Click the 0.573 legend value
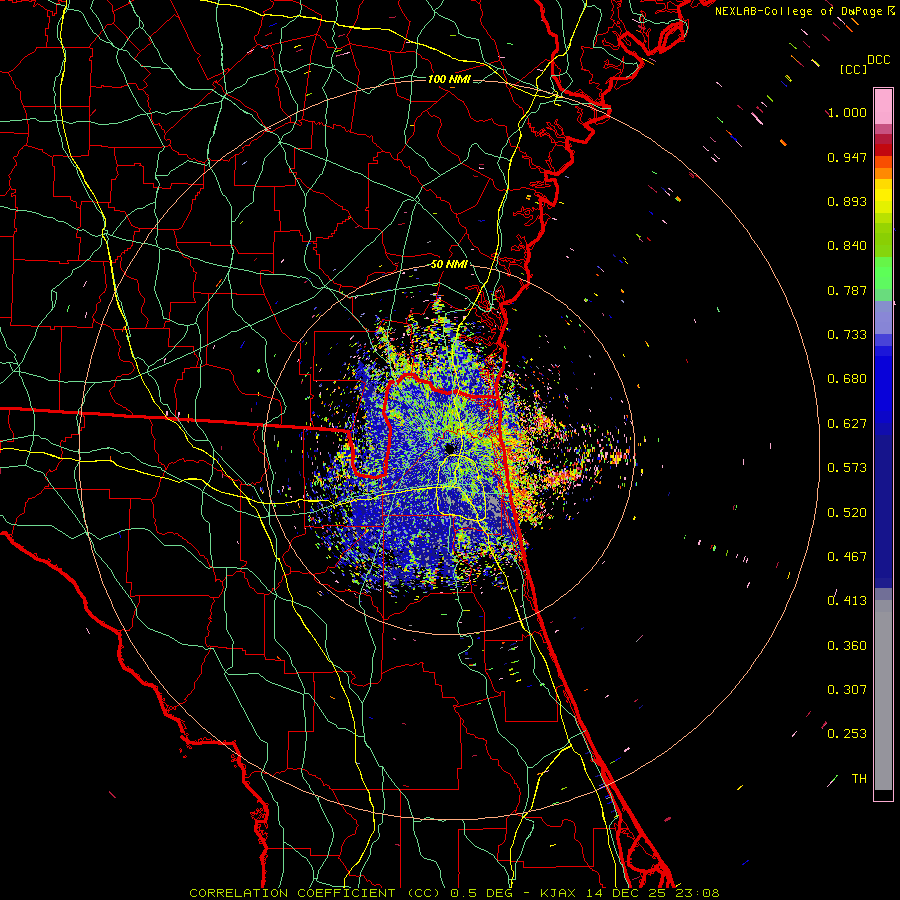The height and width of the screenshot is (900, 900). pyautogui.click(x=847, y=468)
